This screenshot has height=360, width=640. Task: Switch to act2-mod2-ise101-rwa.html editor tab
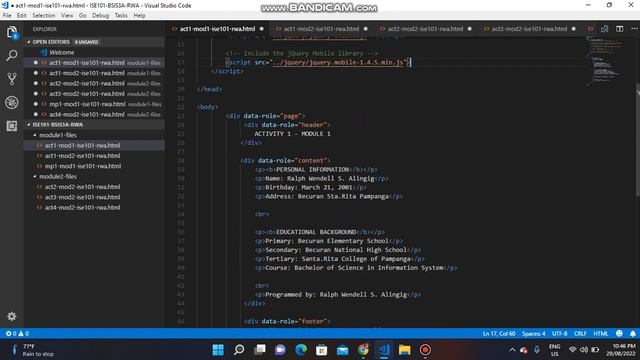click(x=425, y=29)
